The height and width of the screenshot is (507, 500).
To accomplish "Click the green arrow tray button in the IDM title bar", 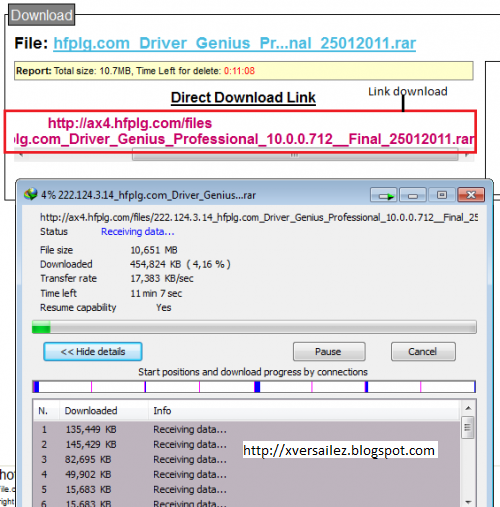I will 383,195.
